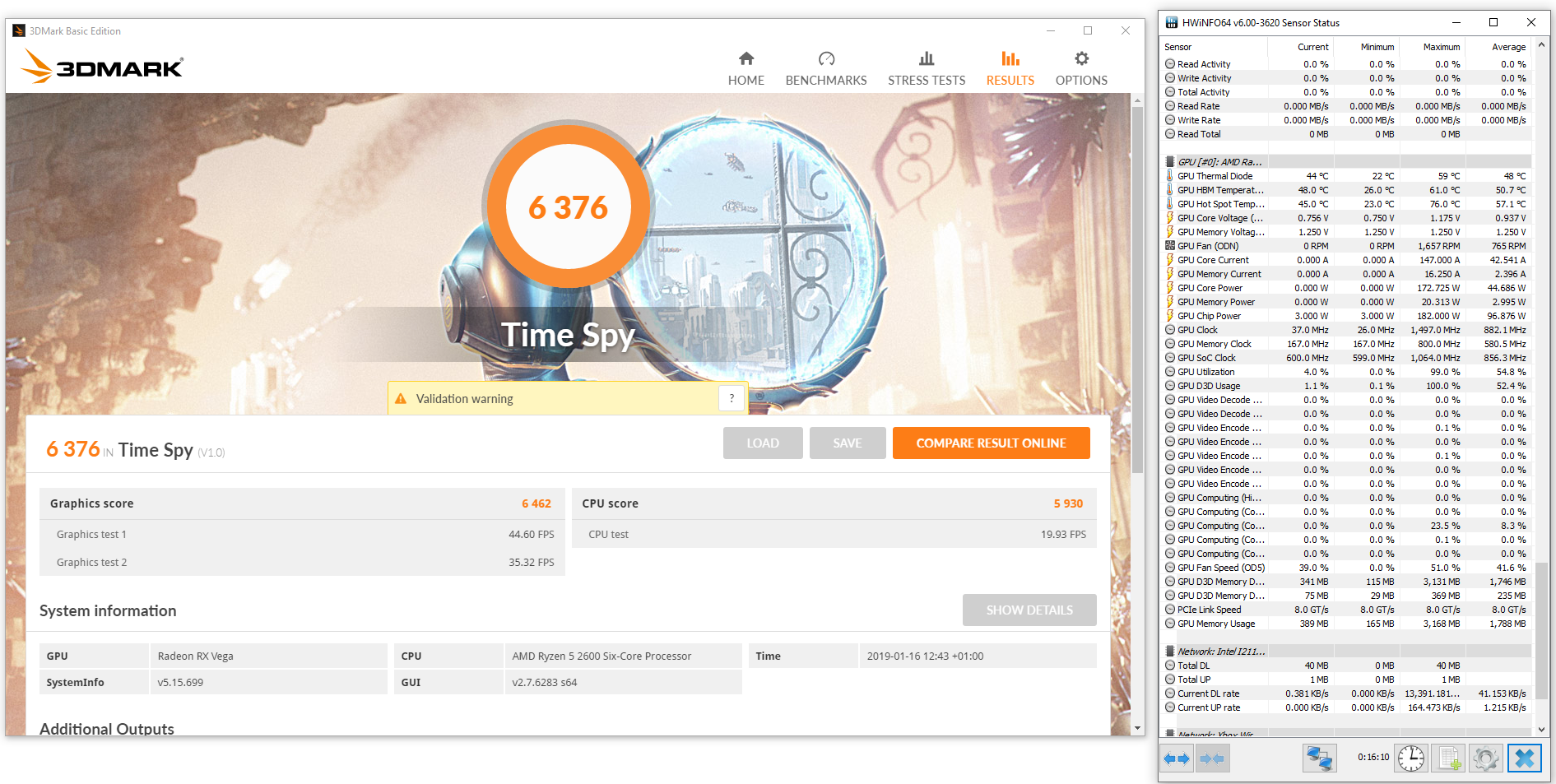Click the Network Intel I211 section chip icon
The width and height of the screenshot is (1556, 784).
point(1170,652)
